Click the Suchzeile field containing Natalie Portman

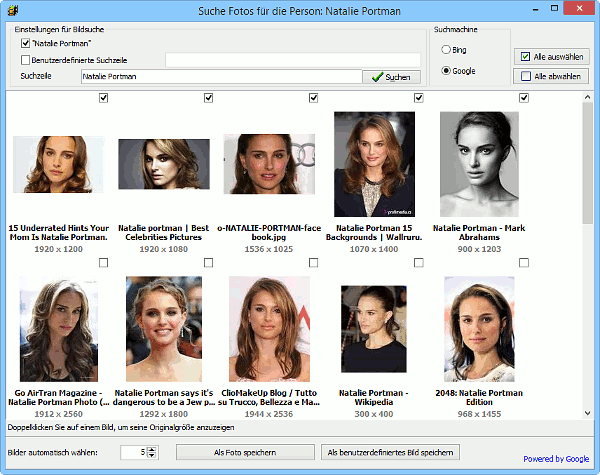221,77
